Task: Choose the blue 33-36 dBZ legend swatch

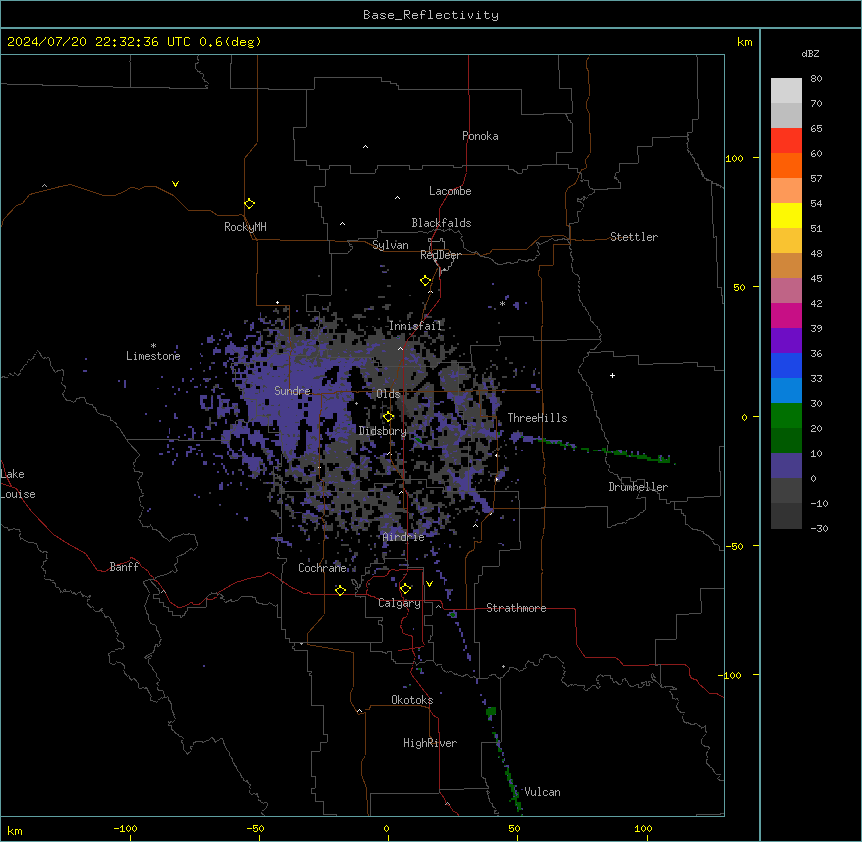Action: click(x=786, y=365)
